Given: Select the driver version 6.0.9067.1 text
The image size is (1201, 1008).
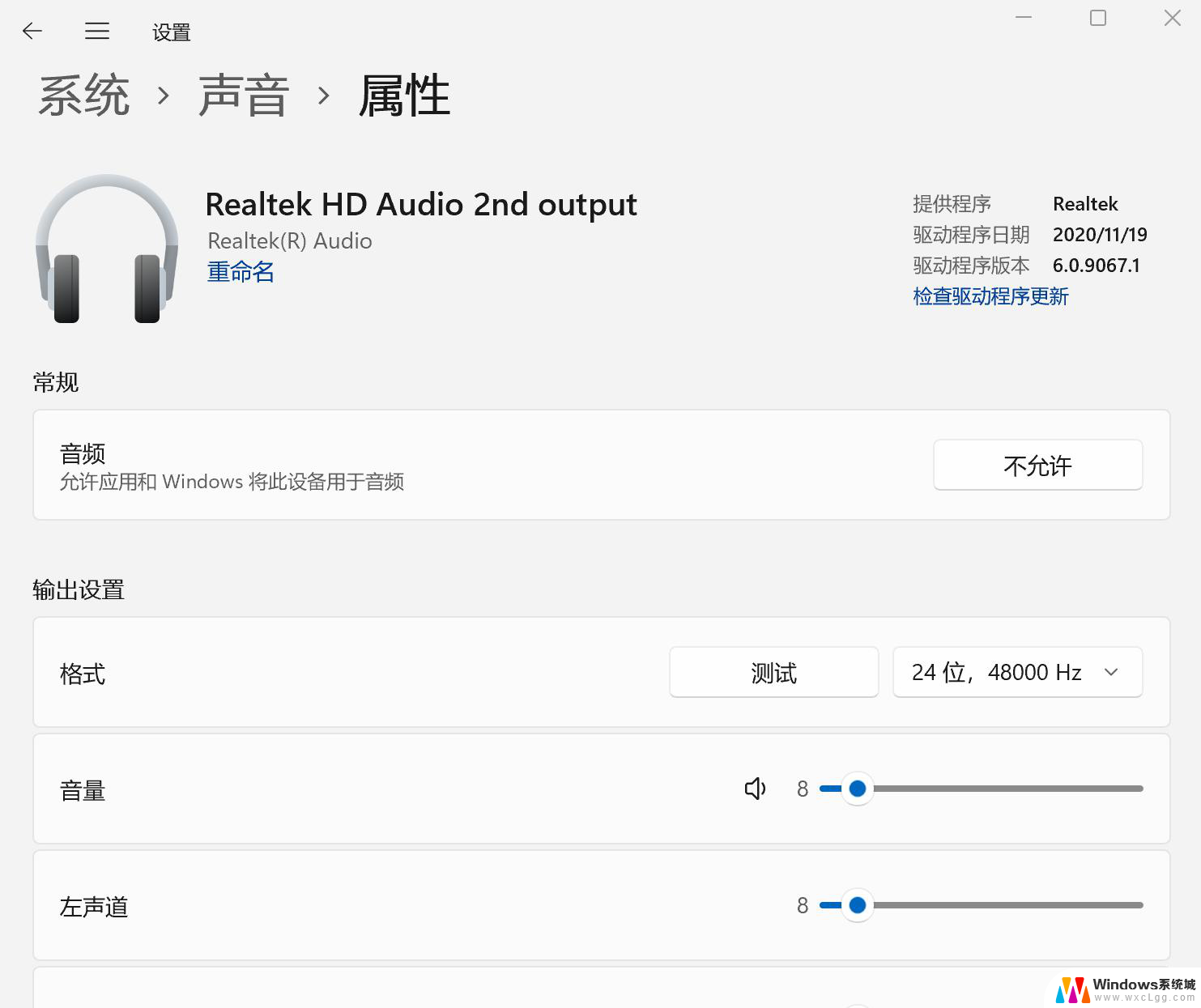Looking at the screenshot, I should click(x=1096, y=266).
